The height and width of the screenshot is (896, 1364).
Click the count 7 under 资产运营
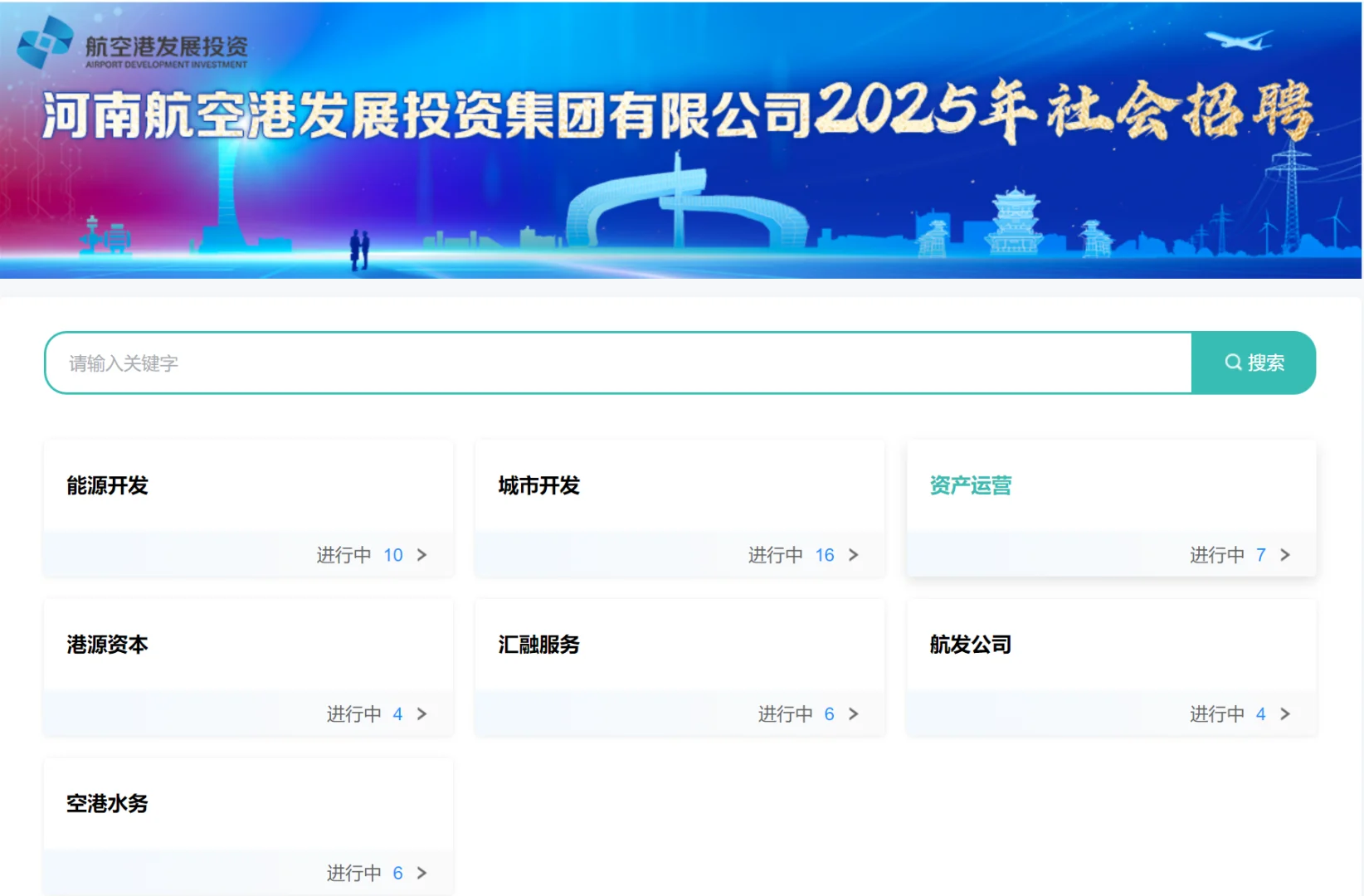coord(1261,555)
